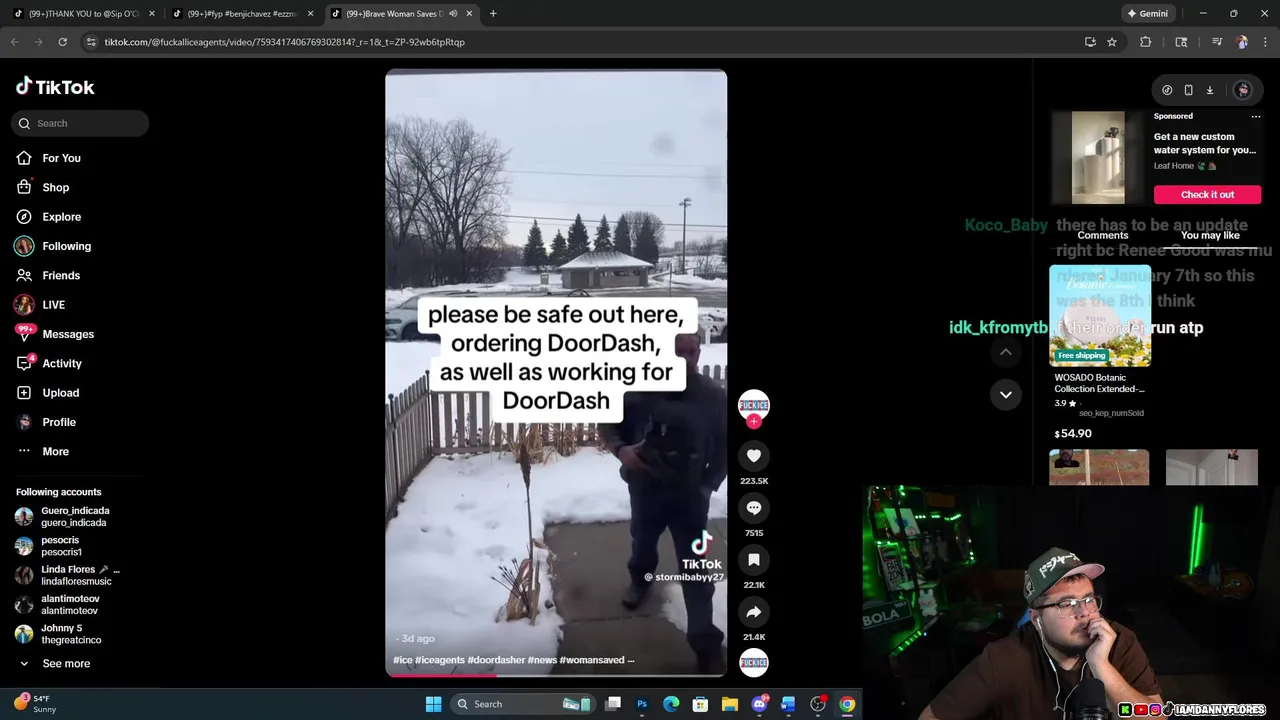This screenshot has height=720, width=1280.
Task: Switch to #fyp #benjichavez browser tab
Action: 243,14
